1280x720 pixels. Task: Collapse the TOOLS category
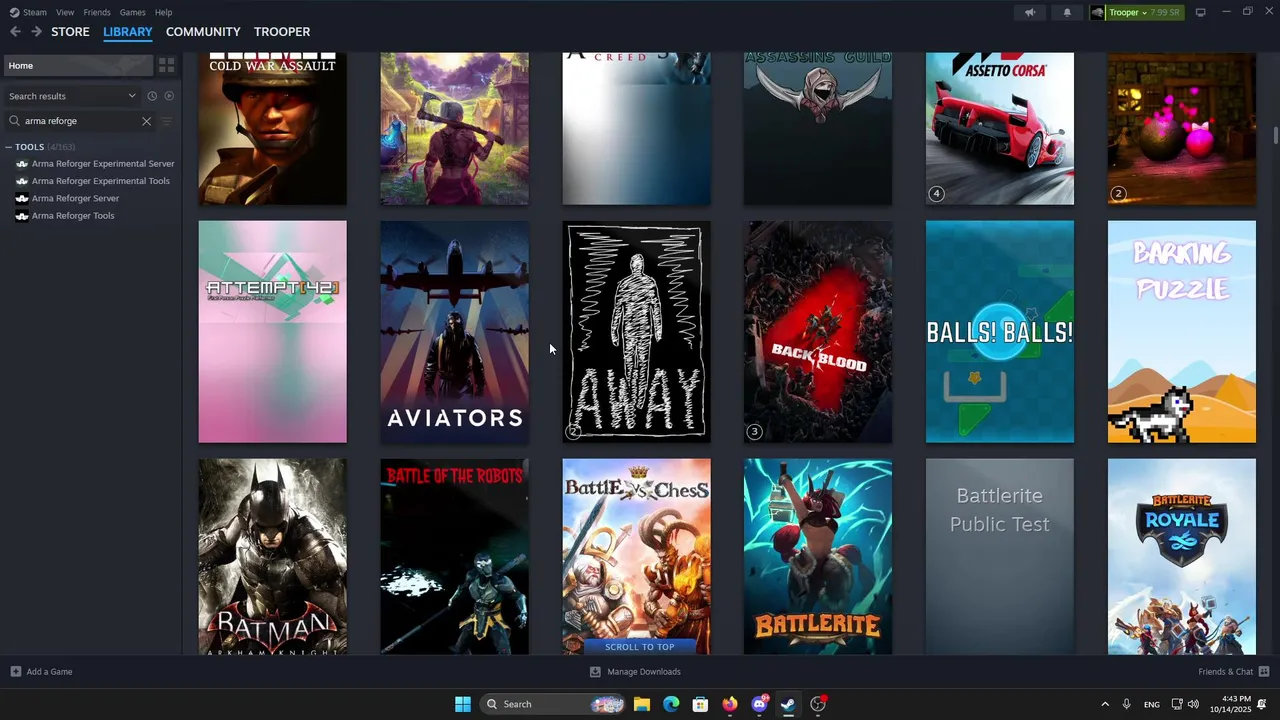click(9, 147)
